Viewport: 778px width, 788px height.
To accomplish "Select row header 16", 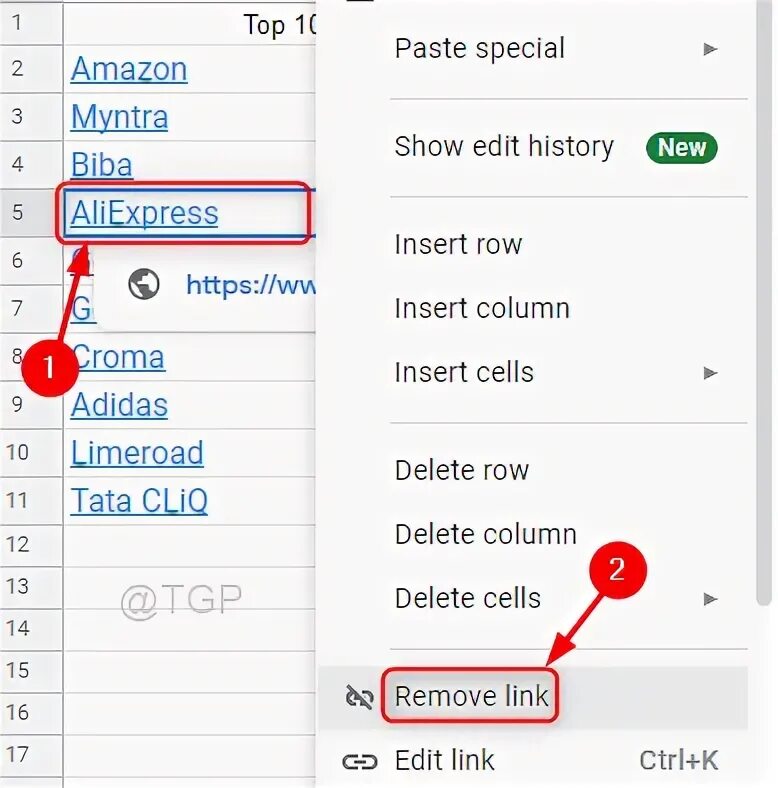I will coord(31,714).
